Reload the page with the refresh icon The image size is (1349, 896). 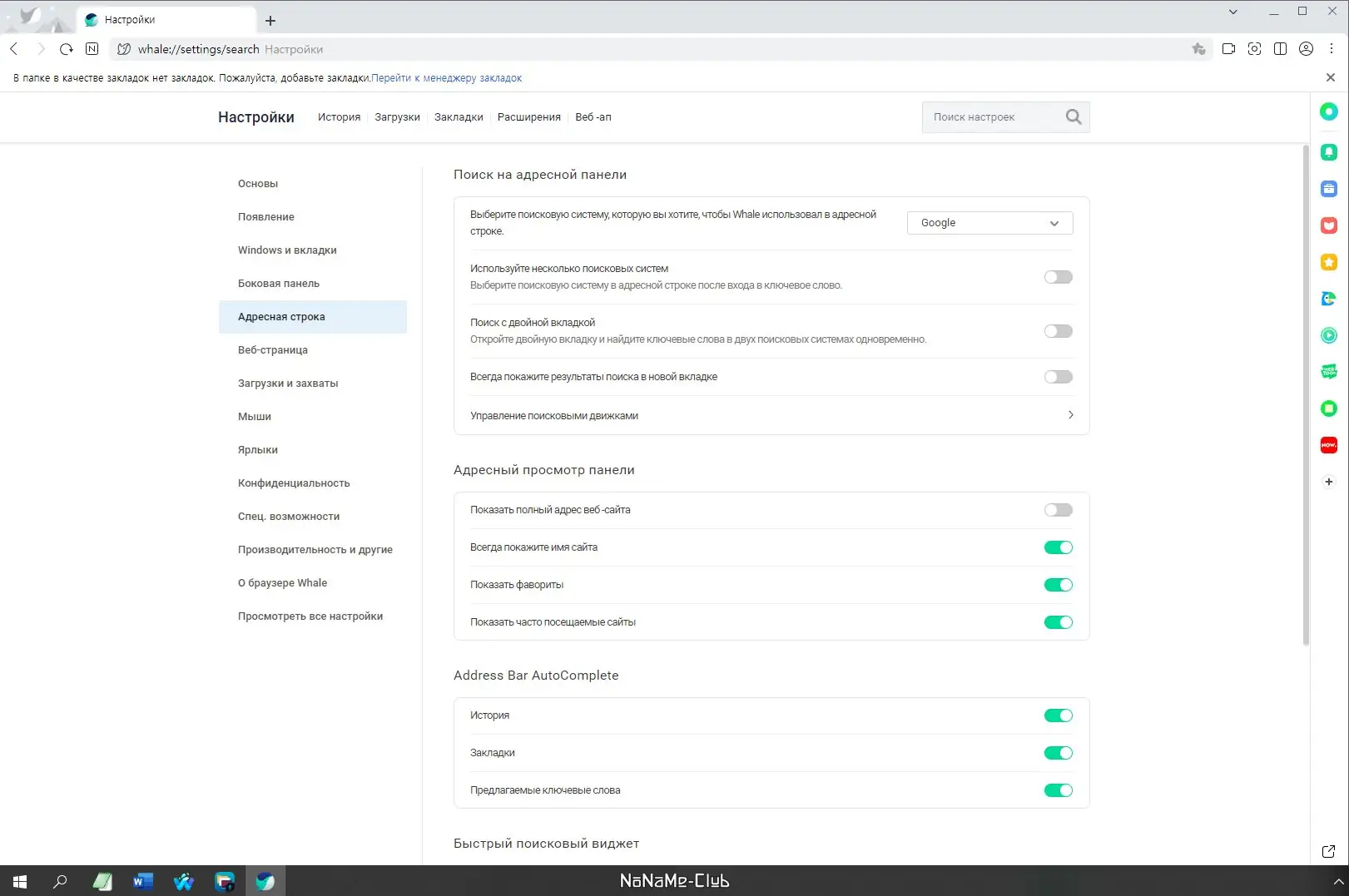[x=67, y=49]
